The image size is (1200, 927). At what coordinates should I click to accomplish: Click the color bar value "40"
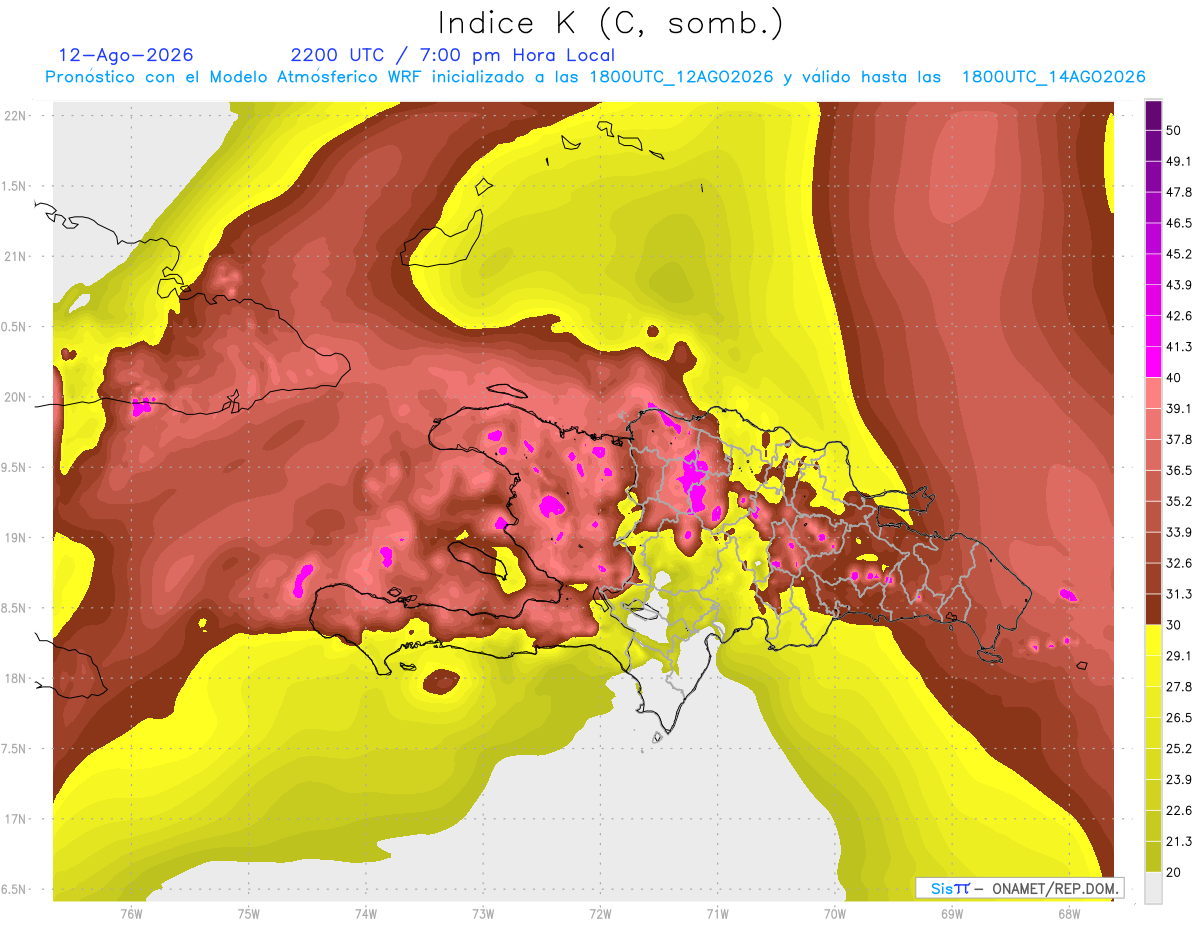1174,378
